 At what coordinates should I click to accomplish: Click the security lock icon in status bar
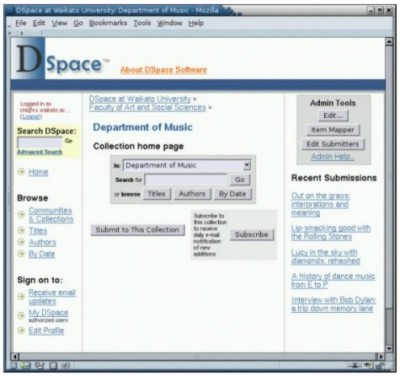pyautogui.click(x=379, y=366)
